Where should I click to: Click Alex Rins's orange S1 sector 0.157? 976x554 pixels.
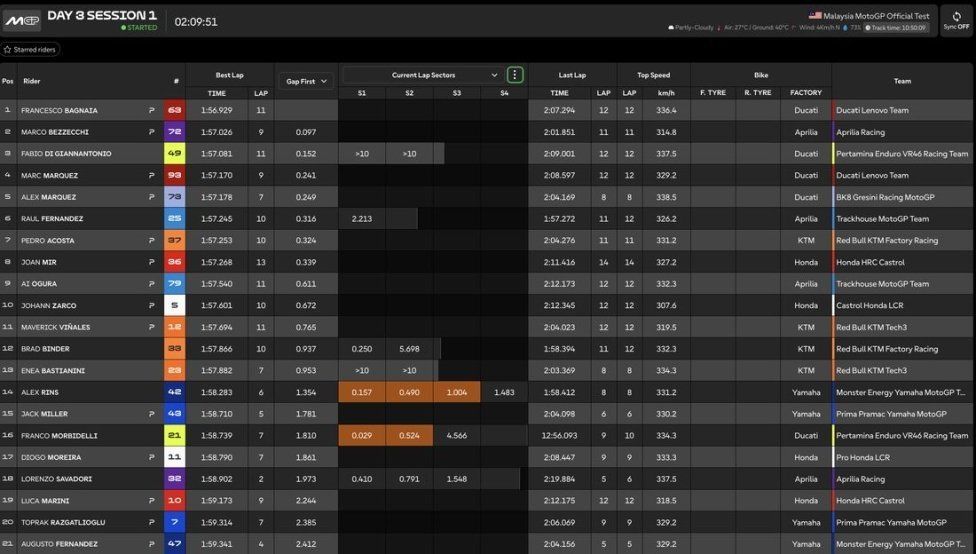pyautogui.click(x=362, y=392)
